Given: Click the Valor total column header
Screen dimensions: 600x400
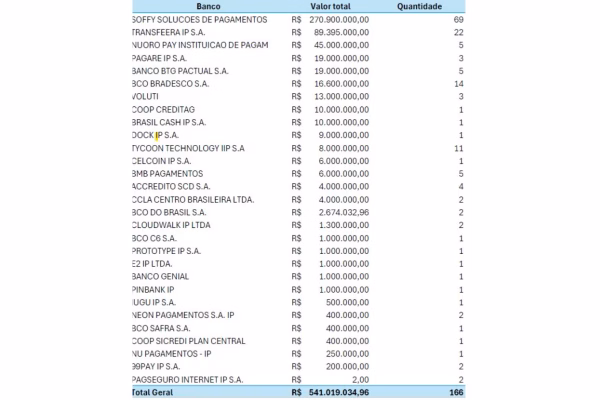Looking at the screenshot, I should tap(335, 6).
